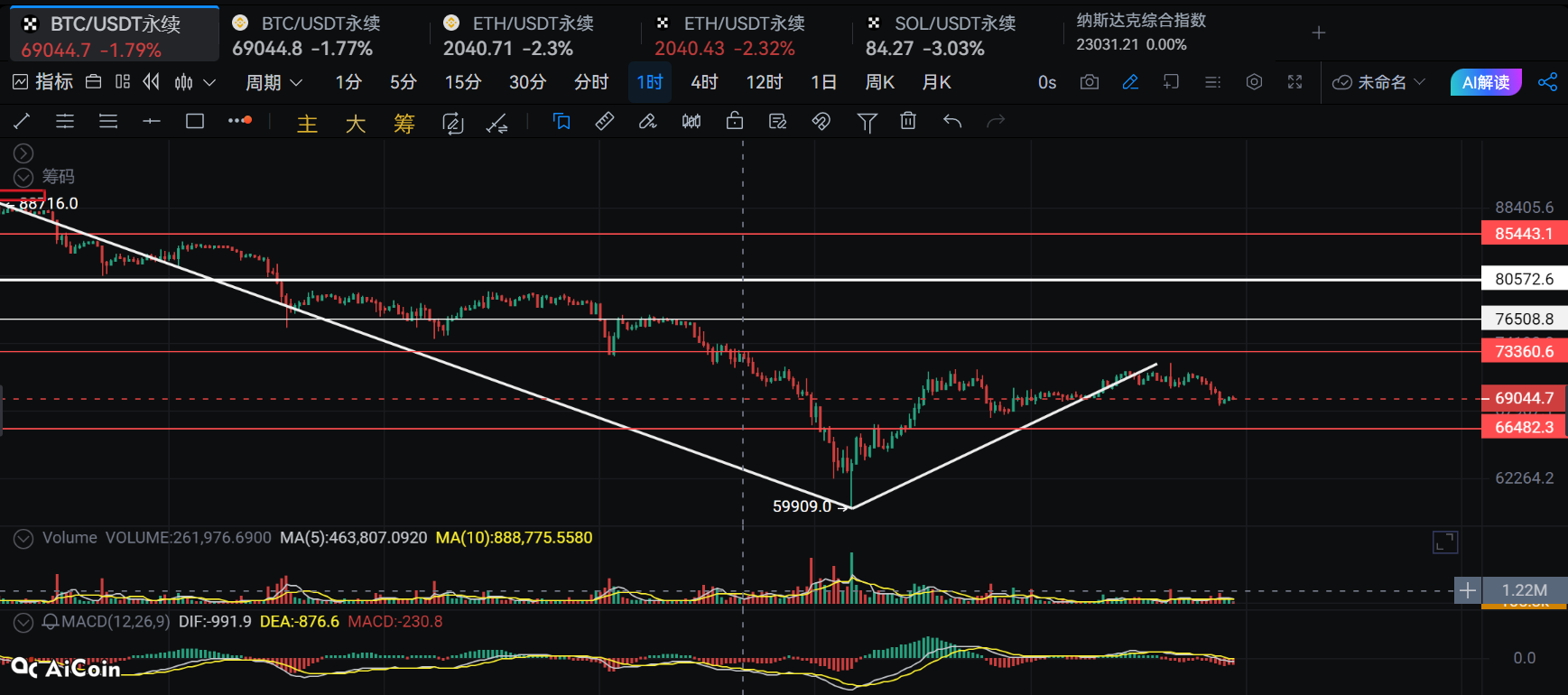Toggle the blue pencil drawing mode
1568x695 pixels.
(x=1130, y=82)
